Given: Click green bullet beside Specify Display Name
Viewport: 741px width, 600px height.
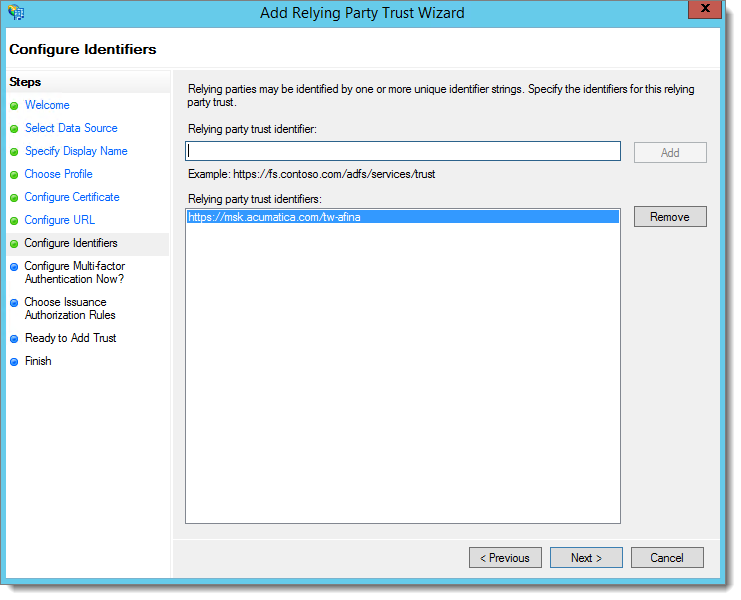Looking at the screenshot, I should coord(14,152).
